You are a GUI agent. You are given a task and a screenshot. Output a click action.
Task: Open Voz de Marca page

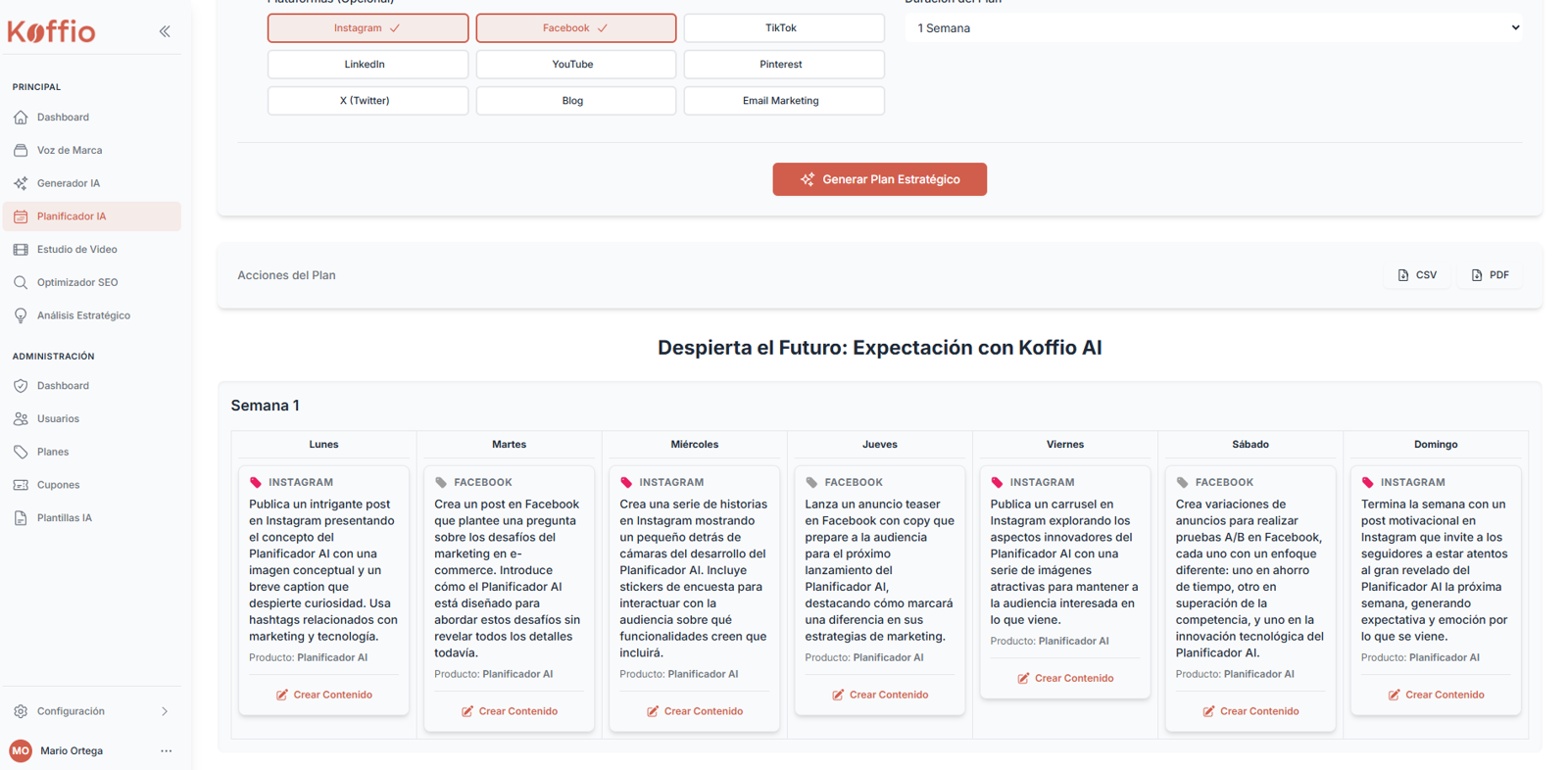pyautogui.click(x=92, y=151)
